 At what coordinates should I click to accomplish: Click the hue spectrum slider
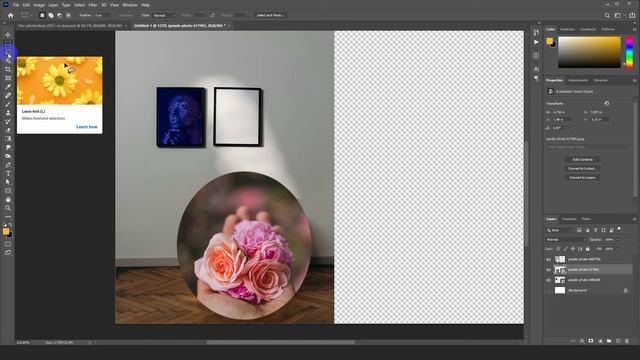[629, 52]
